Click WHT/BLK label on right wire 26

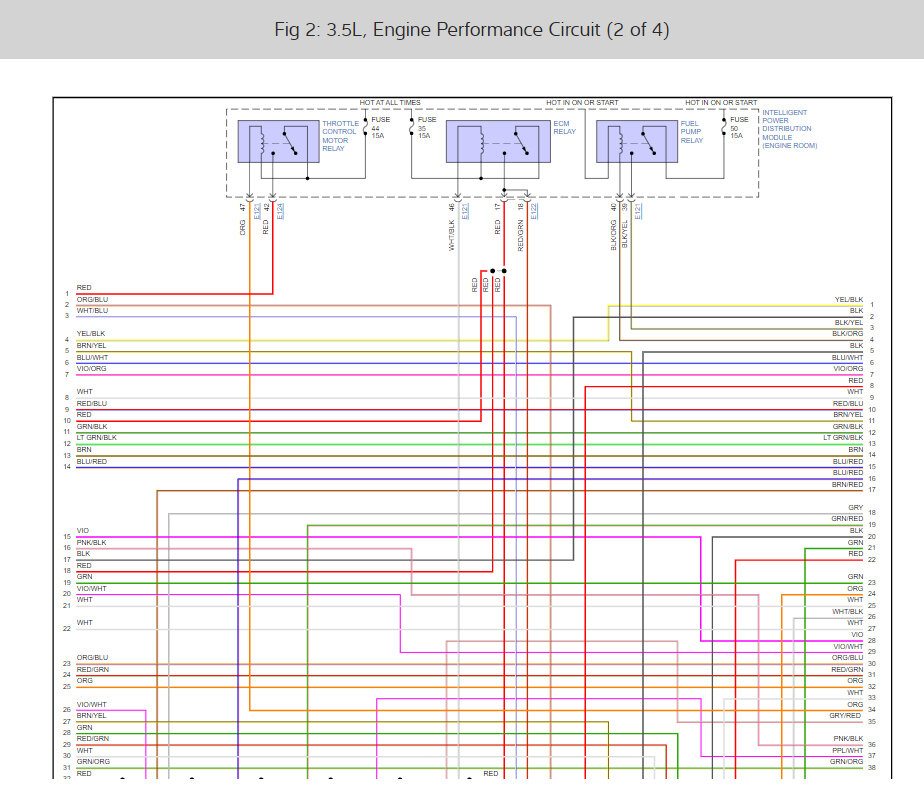click(x=847, y=612)
